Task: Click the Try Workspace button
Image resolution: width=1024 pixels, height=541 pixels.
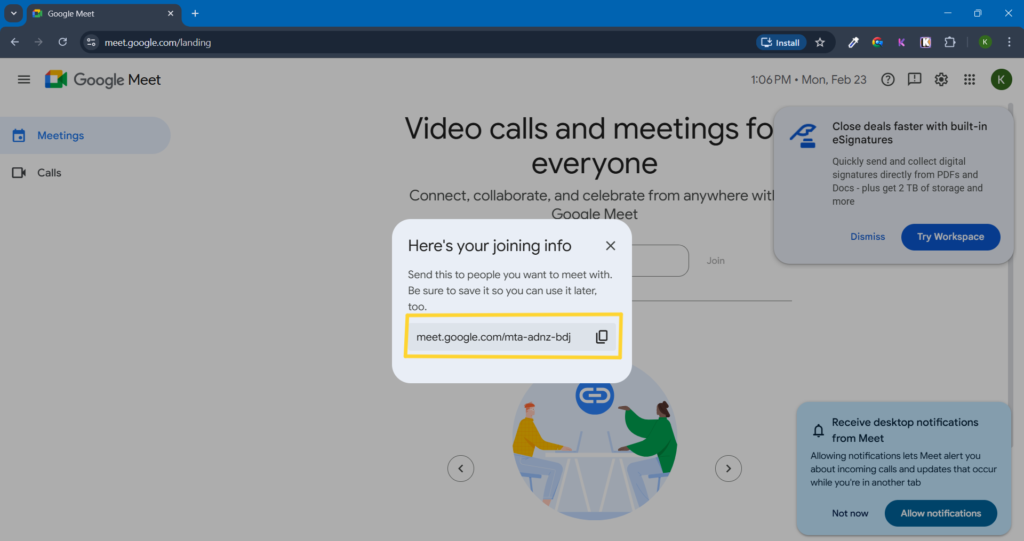Action: (x=950, y=237)
